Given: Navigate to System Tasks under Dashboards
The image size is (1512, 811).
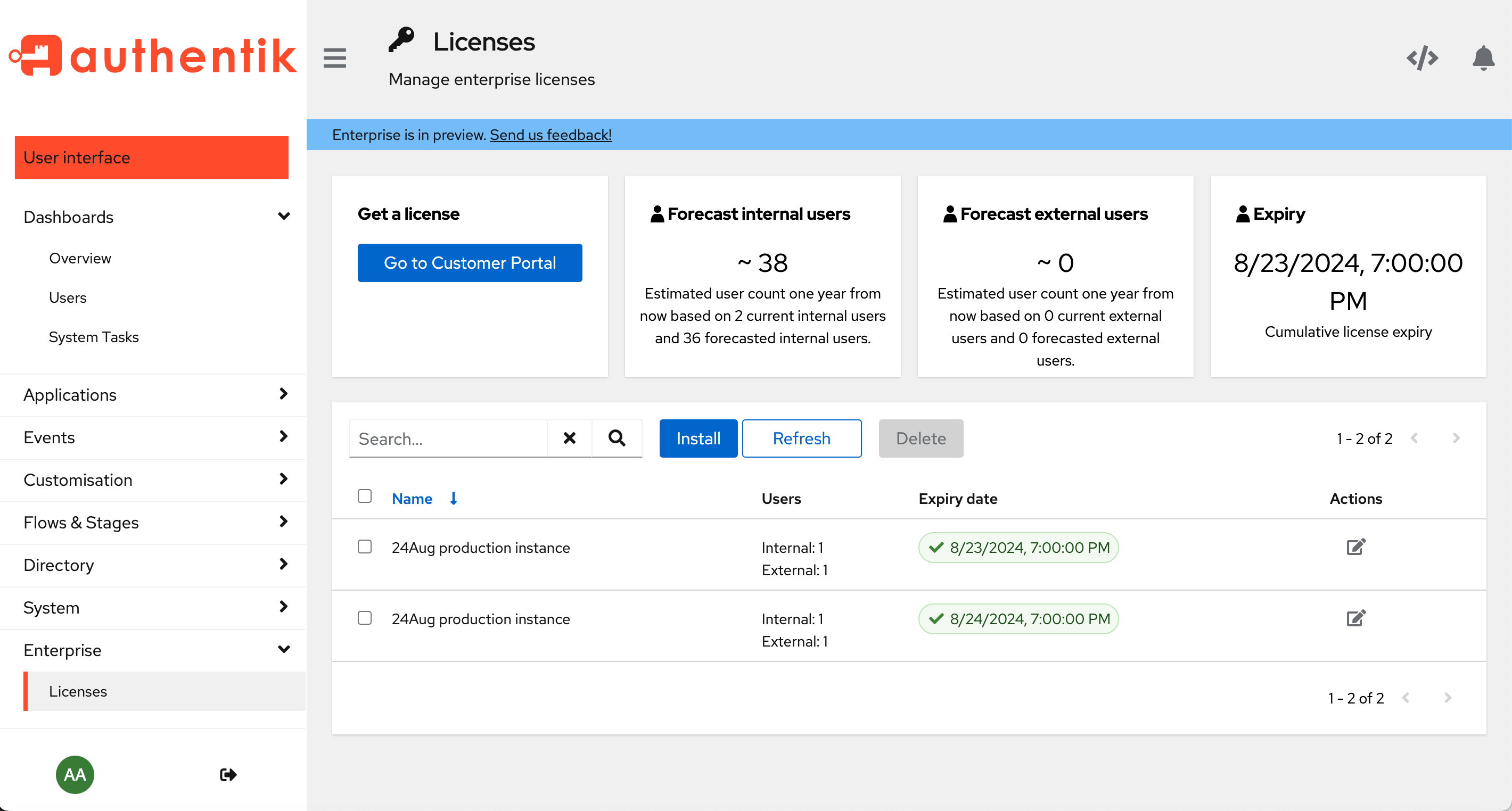Looking at the screenshot, I should (93, 337).
